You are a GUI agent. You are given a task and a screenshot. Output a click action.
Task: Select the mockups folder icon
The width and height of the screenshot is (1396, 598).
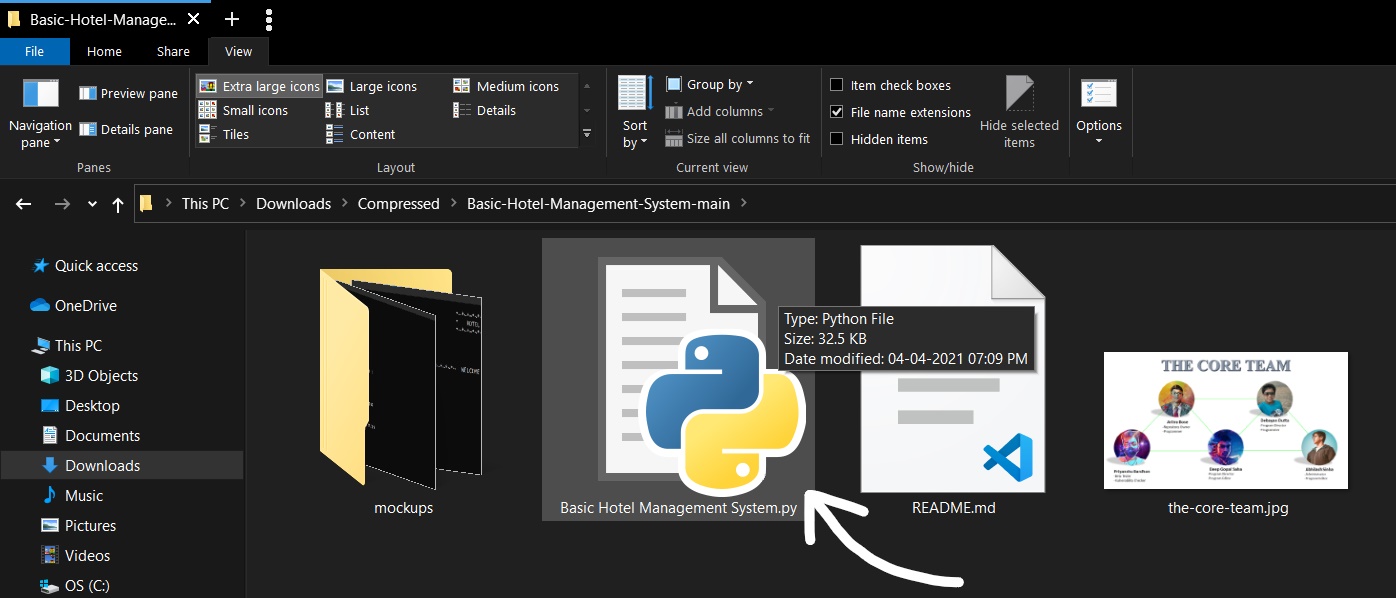[x=402, y=378]
